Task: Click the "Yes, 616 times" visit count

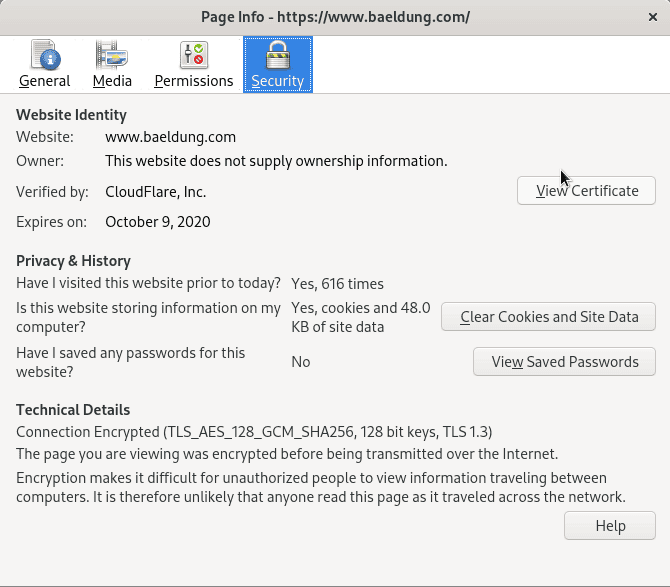Action: pyautogui.click(x=337, y=284)
